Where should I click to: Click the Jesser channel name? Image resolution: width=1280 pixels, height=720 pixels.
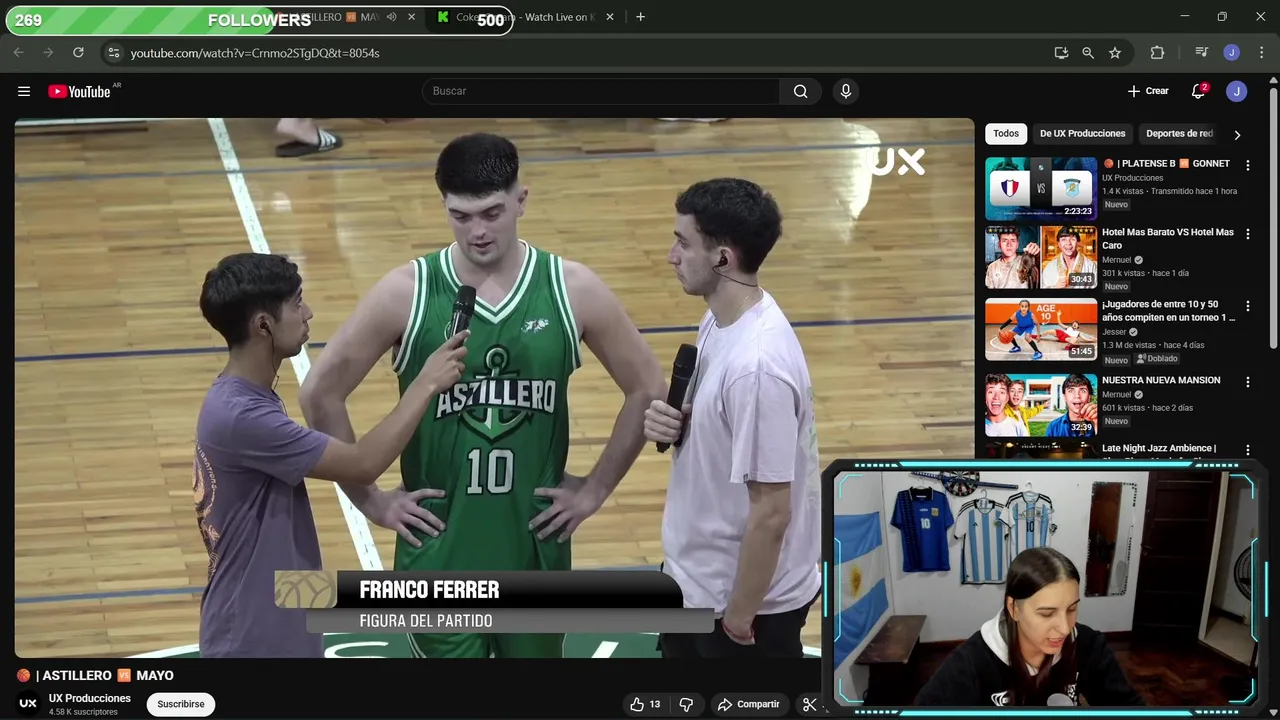coord(1115,332)
